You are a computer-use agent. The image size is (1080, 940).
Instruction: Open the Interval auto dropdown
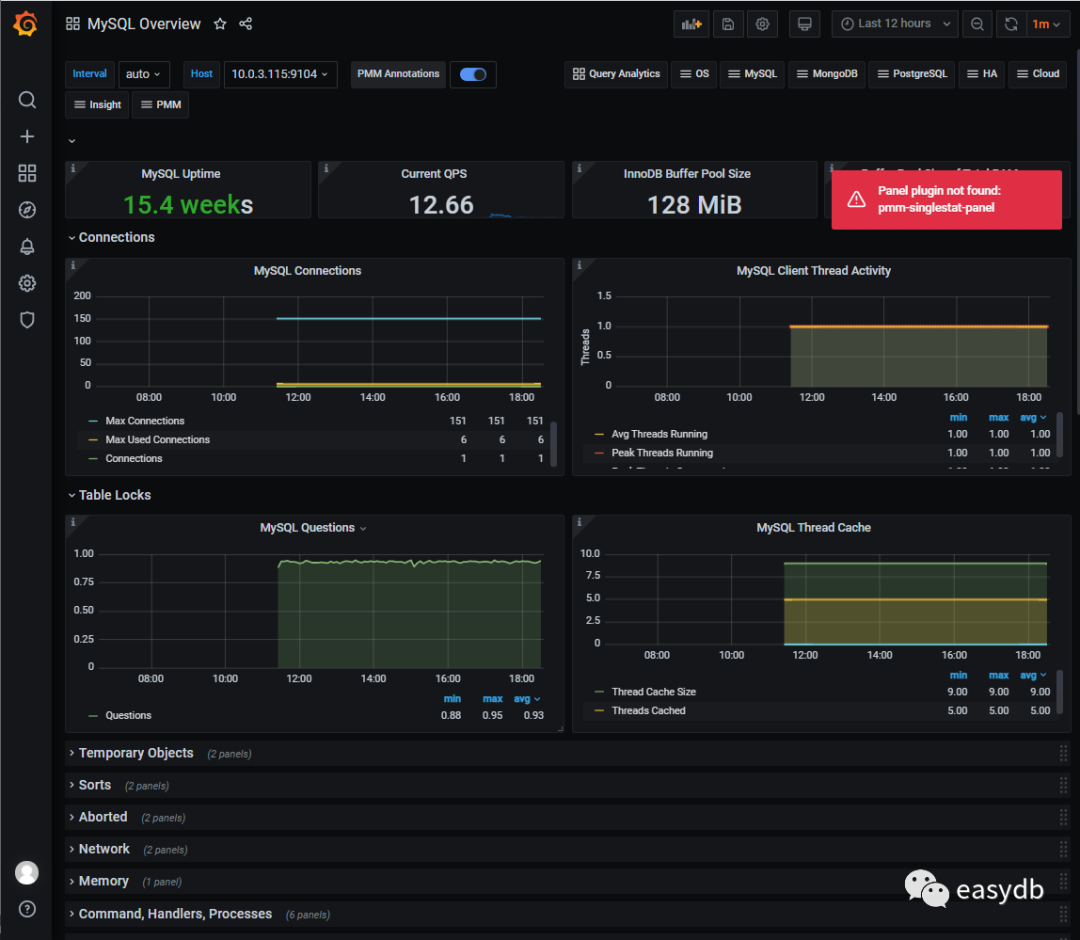[x=144, y=74]
